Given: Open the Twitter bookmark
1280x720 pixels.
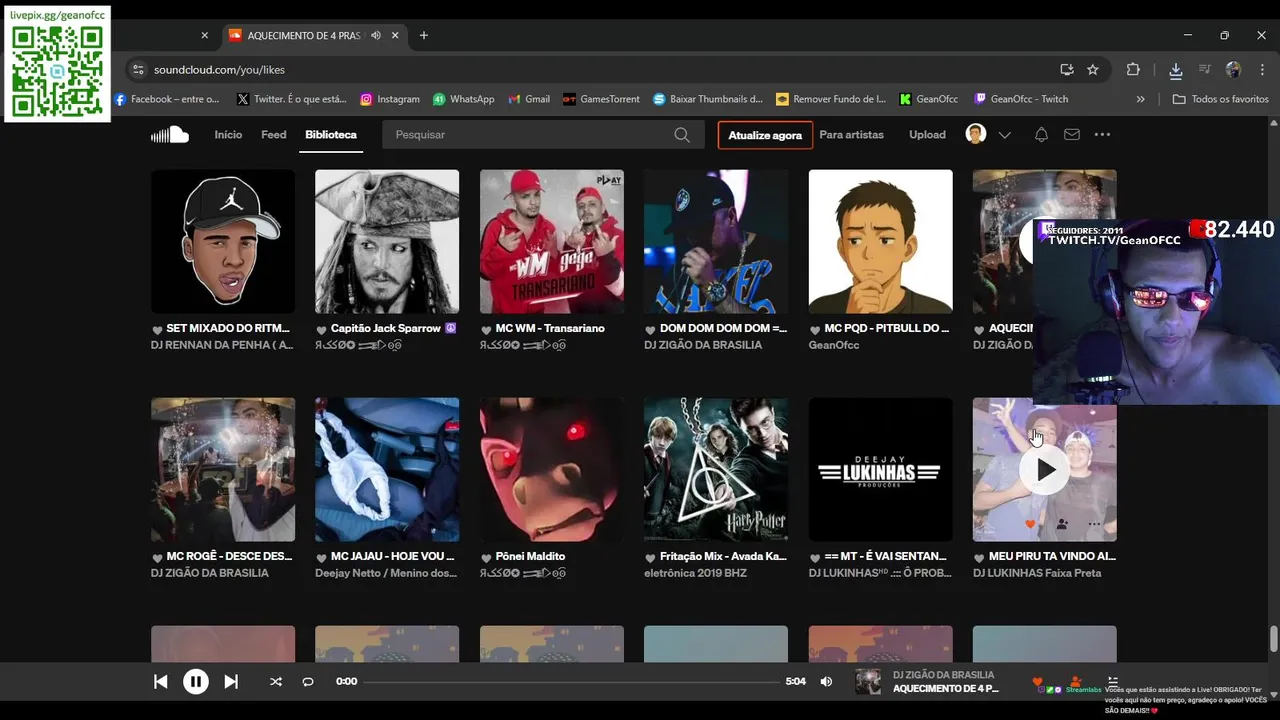Looking at the screenshot, I should tap(292, 99).
